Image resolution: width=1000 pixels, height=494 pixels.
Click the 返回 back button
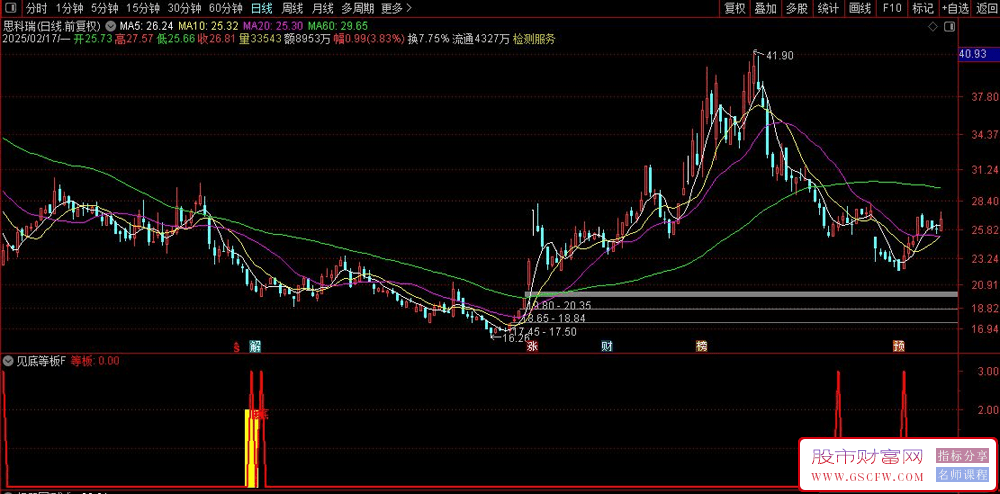point(985,8)
